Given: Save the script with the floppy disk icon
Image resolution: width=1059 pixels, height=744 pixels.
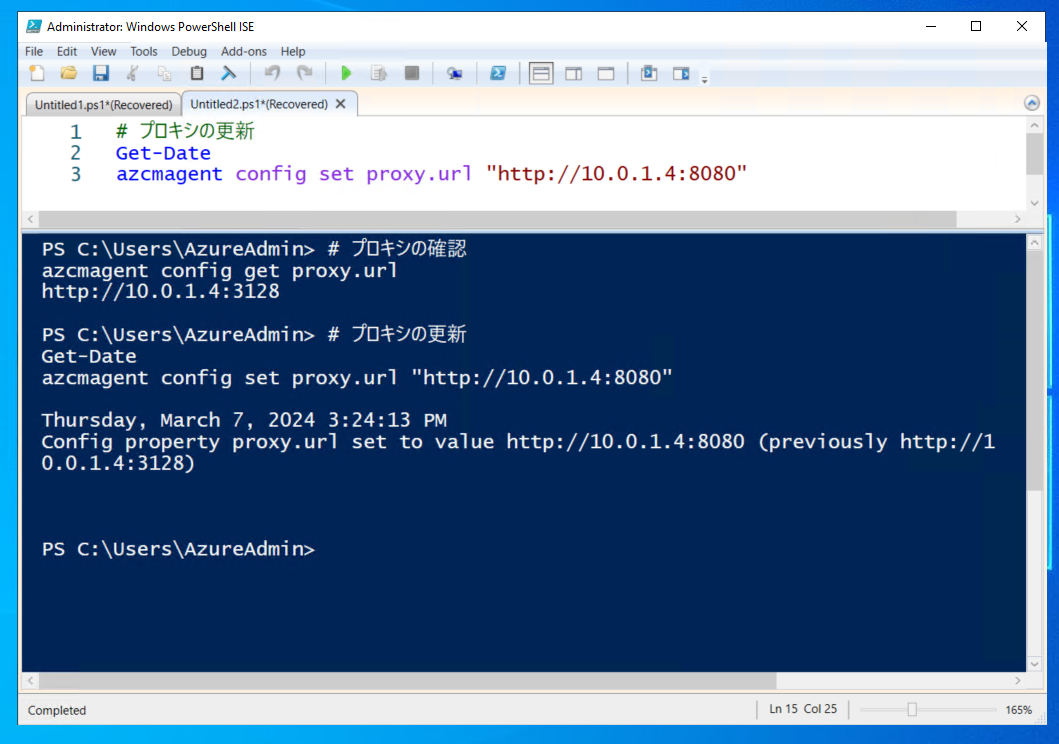Looking at the screenshot, I should click(100, 73).
